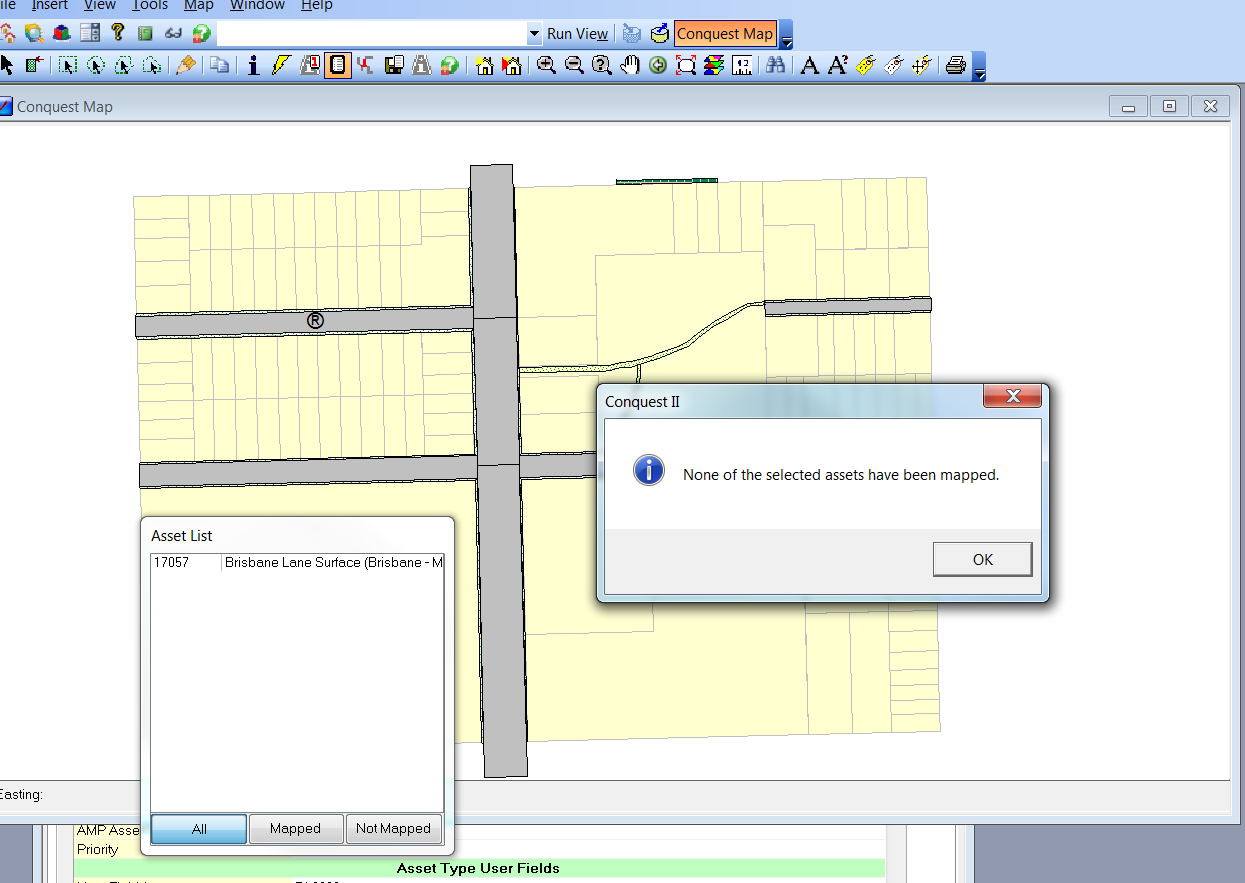Click the green previous view arrow
Image resolution: width=1245 pixels, height=883 pixels.
tap(658, 66)
